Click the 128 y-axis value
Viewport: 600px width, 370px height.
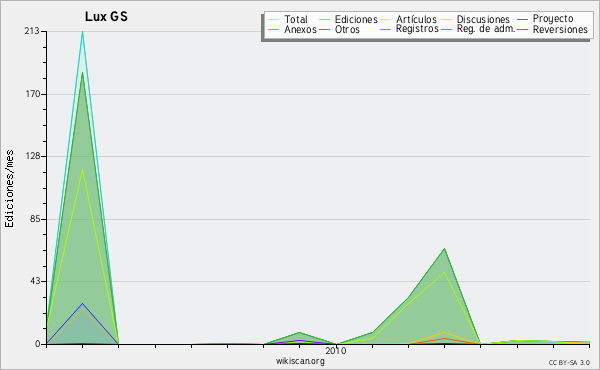pos(33,156)
